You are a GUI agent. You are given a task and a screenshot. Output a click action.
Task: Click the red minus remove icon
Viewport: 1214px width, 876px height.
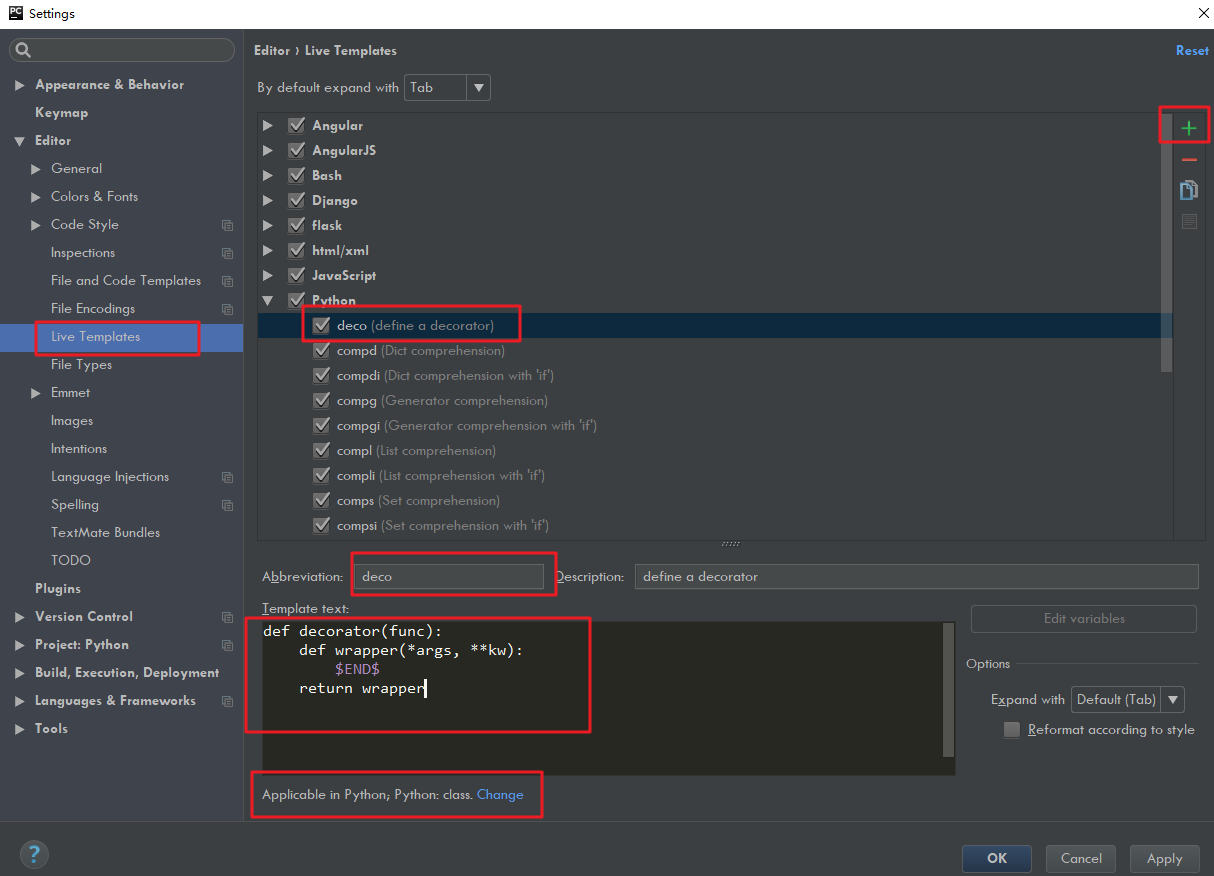pyautogui.click(x=1188, y=160)
